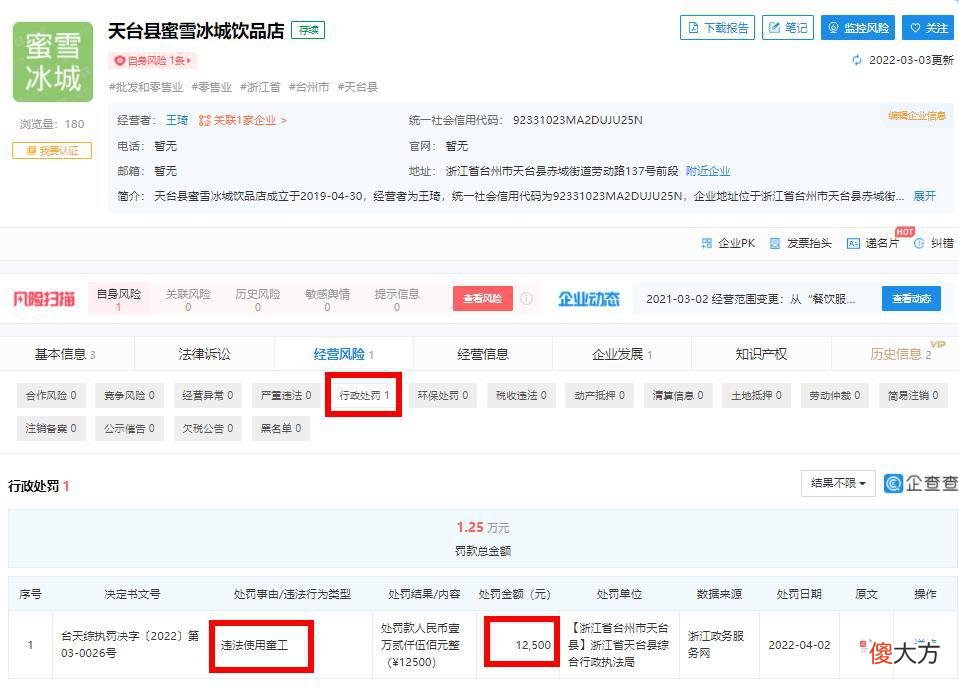The width and height of the screenshot is (959, 691).
Task: Select the 动产抵押 0 filter chip
Action: coord(599,396)
